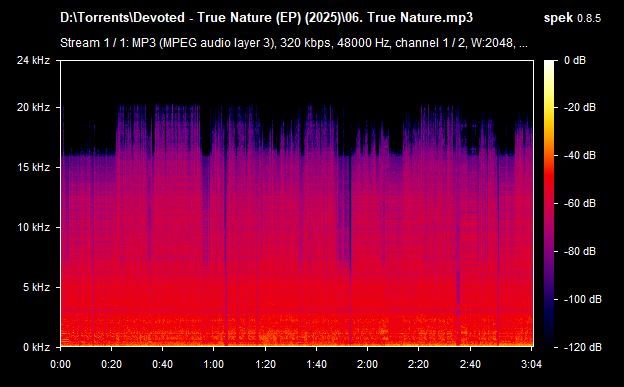Click the -120 dB scale label
This screenshot has height=387, width=624.
point(583,347)
